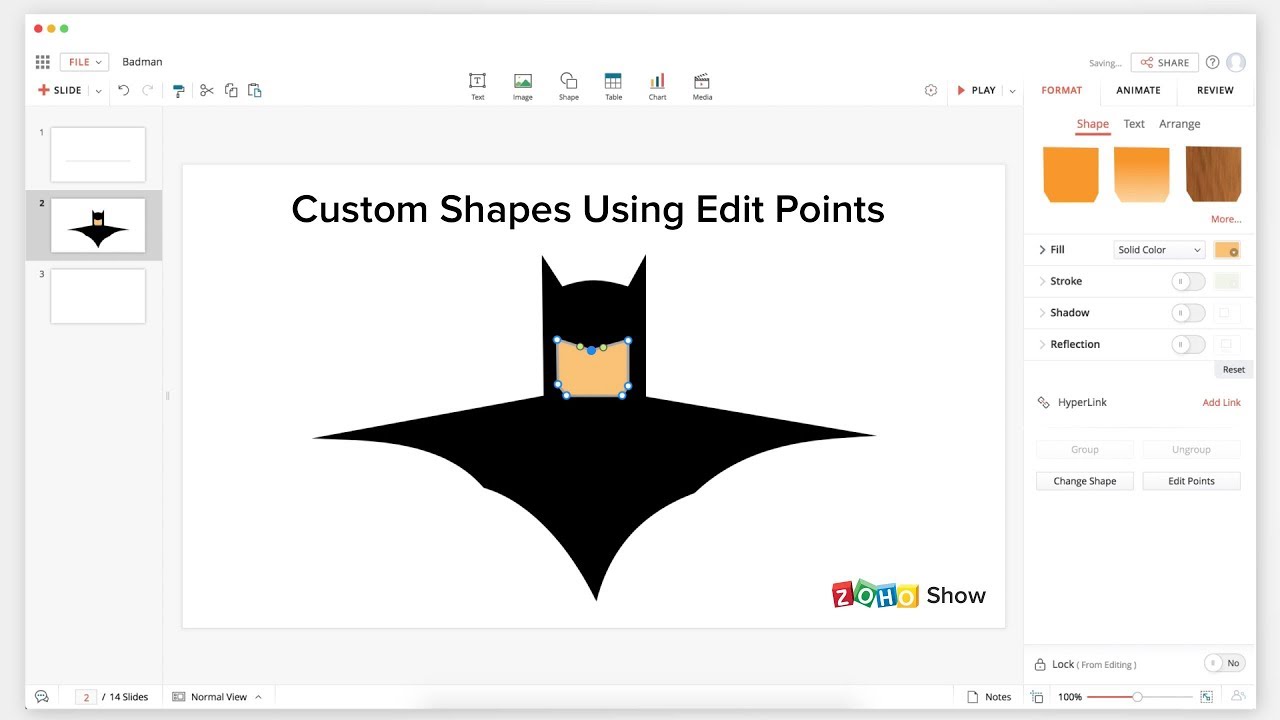Open the Solid Color fill type dropdown
The width and height of the screenshot is (1280, 720).
tap(1159, 250)
